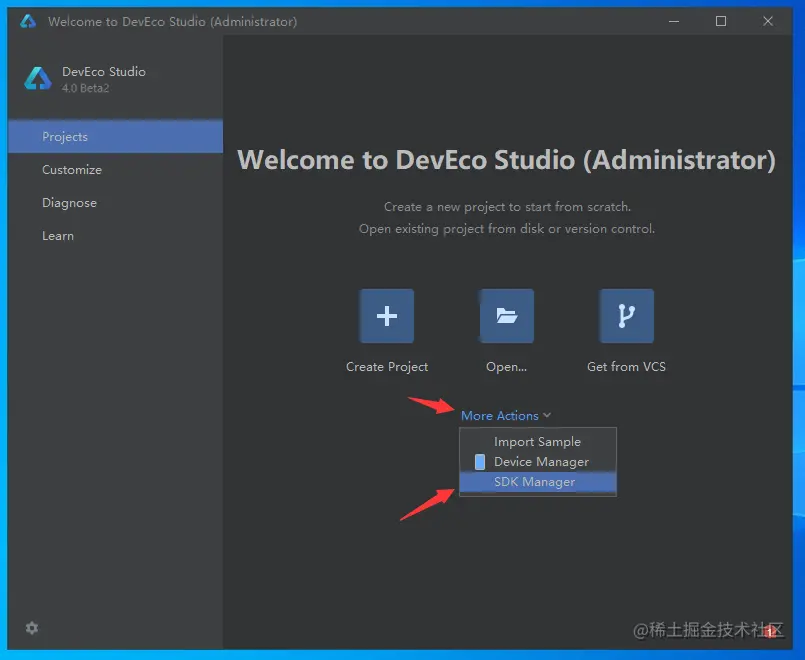Choose Device Manager menu entry
Viewport: 805px width, 660px height.
(538, 462)
